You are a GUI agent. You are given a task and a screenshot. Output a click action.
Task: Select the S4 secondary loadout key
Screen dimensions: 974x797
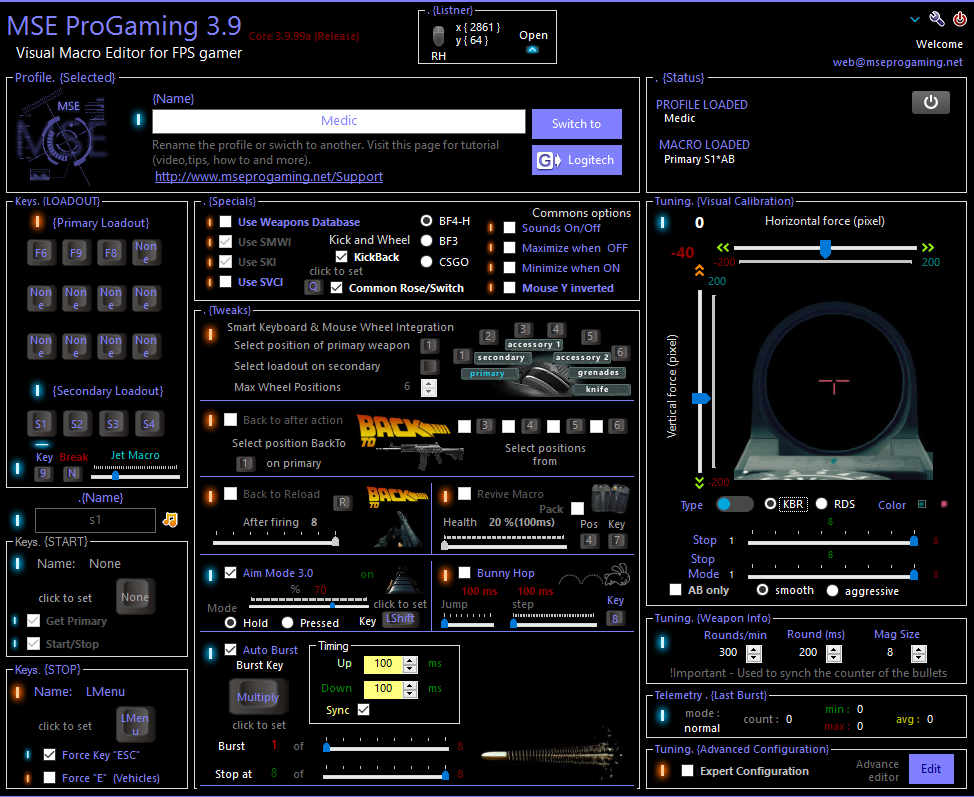click(x=149, y=424)
